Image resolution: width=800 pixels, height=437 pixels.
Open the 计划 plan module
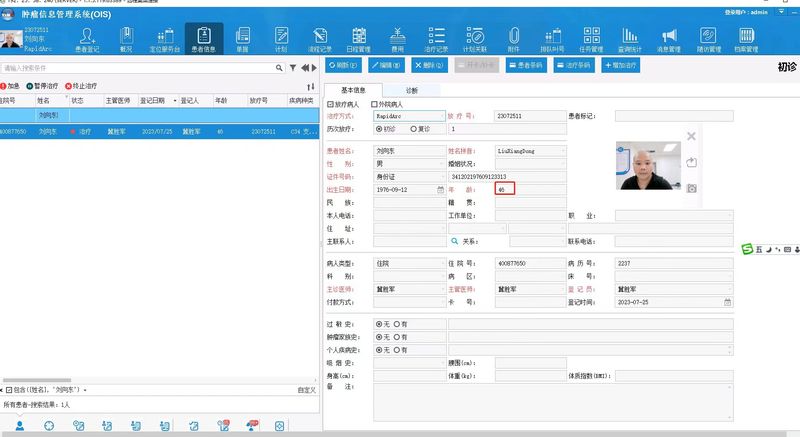pos(281,40)
